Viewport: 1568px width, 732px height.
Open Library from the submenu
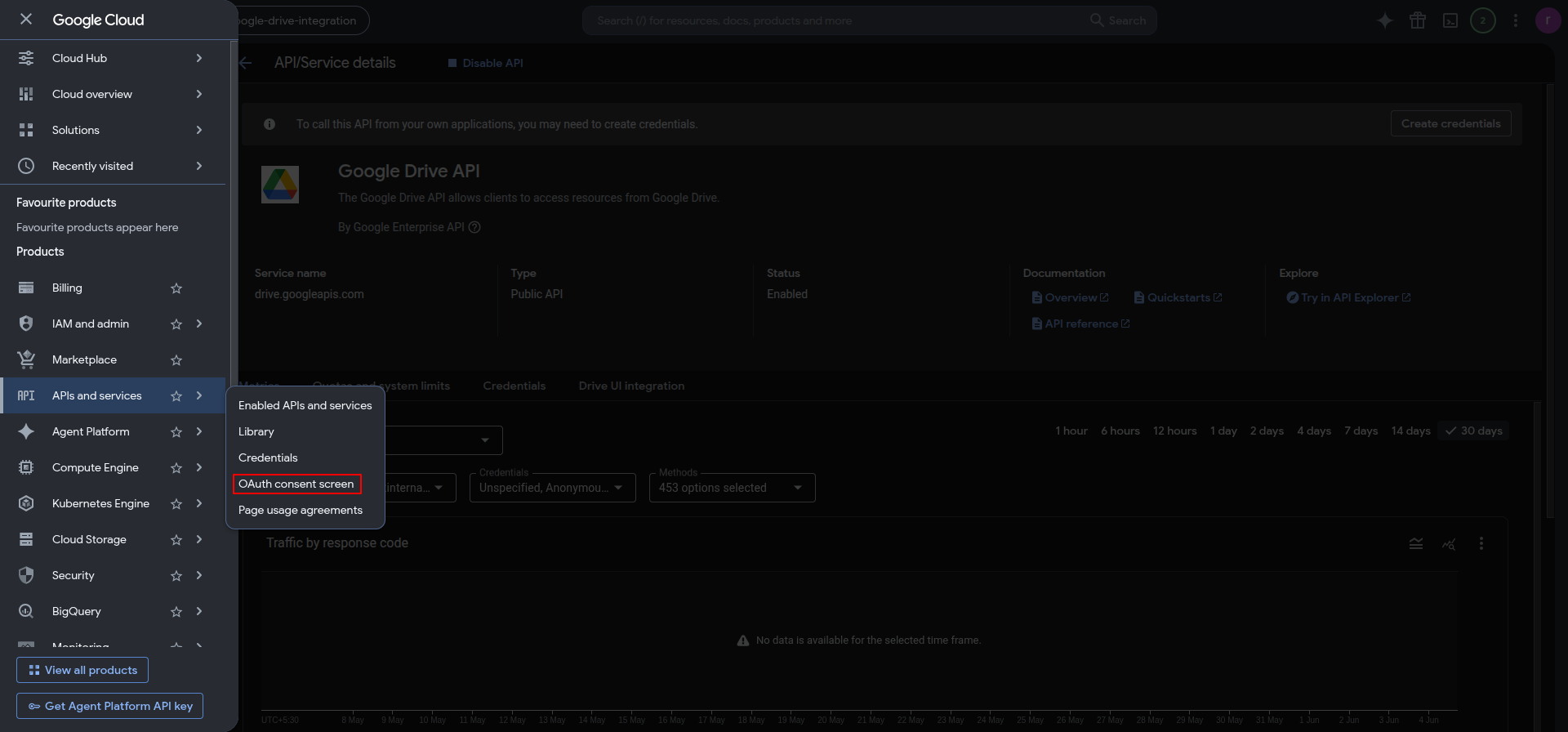tap(256, 431)
